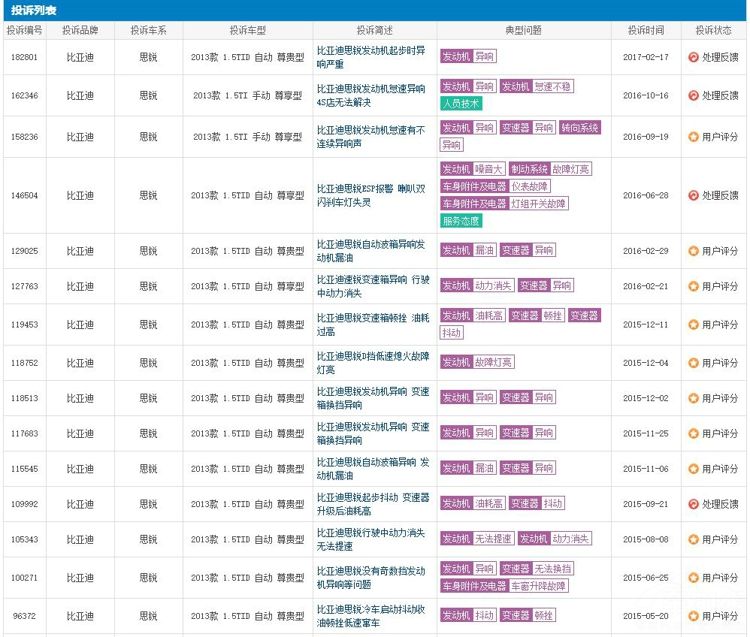Click the 转向系统 异响 tag in row 158236
This screenshot has width=750, height=637.
(x=580, y=128)
